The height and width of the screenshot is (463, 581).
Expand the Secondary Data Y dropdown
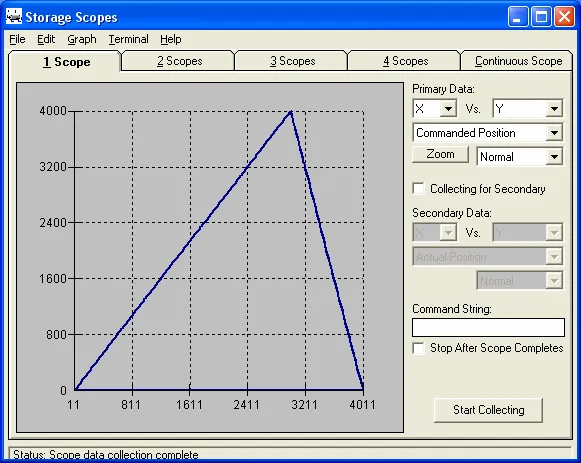554,233
